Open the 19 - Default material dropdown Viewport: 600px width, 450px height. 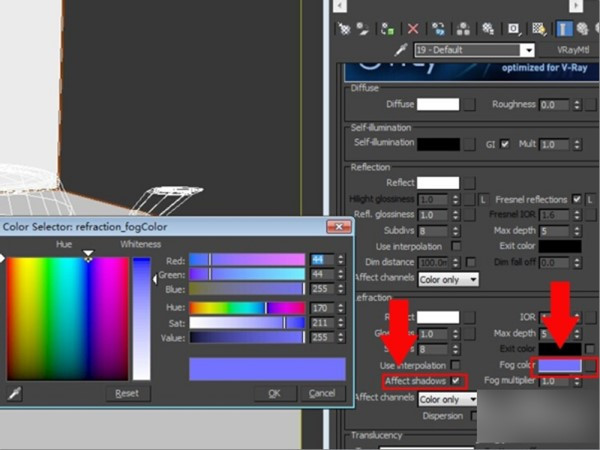coord(526,49)
